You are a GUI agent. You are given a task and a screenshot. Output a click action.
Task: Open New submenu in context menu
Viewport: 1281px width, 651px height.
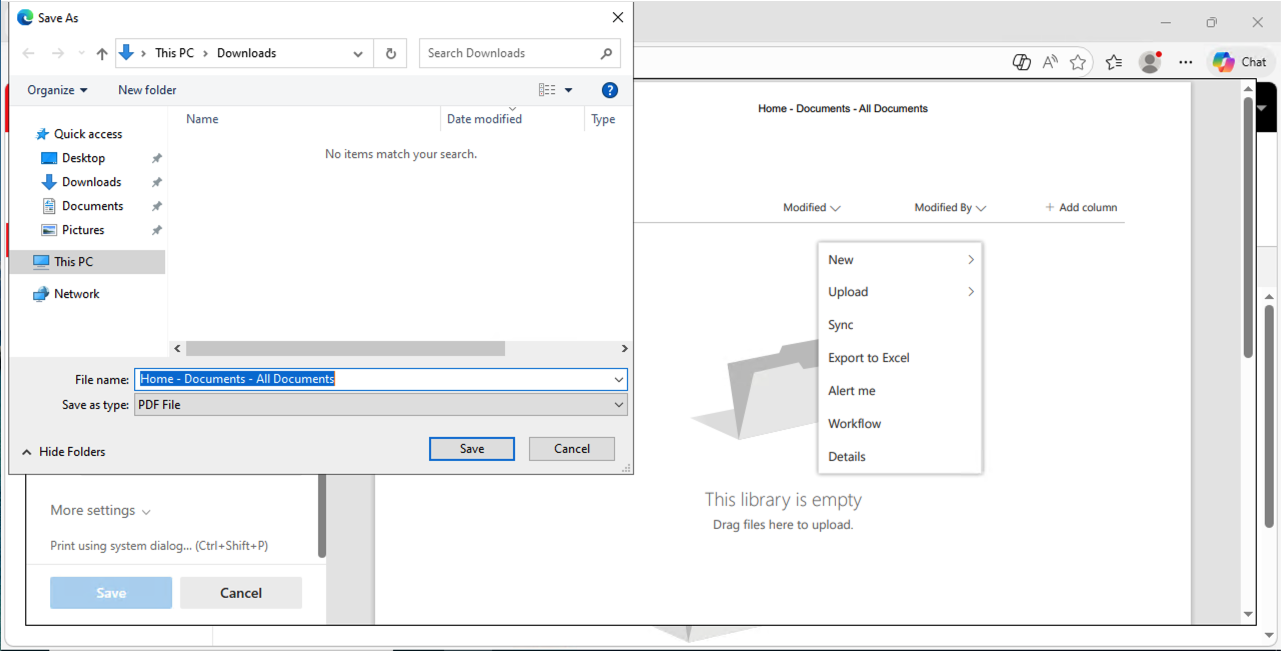point(900,260)
